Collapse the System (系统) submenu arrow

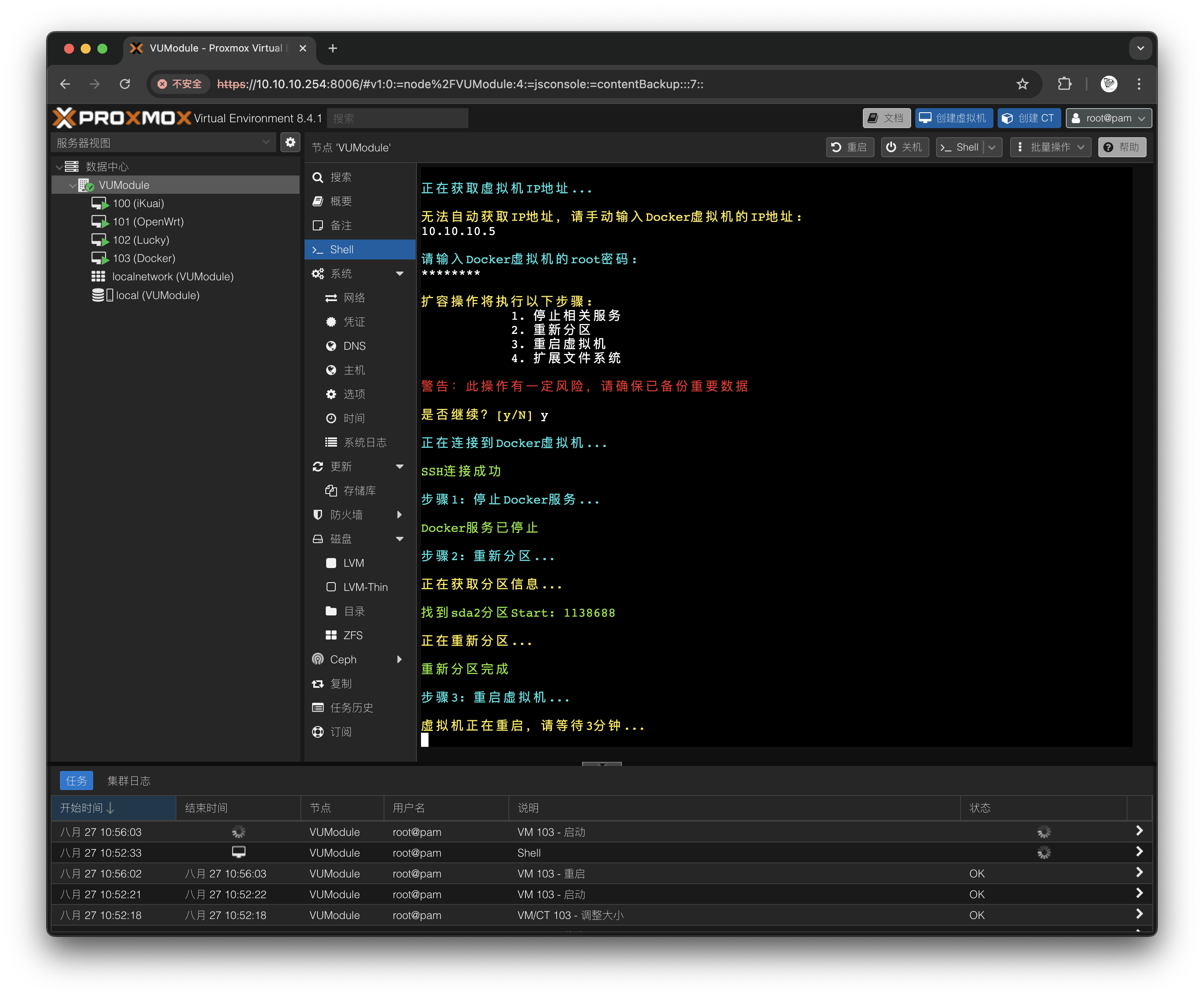pos(400,274)
